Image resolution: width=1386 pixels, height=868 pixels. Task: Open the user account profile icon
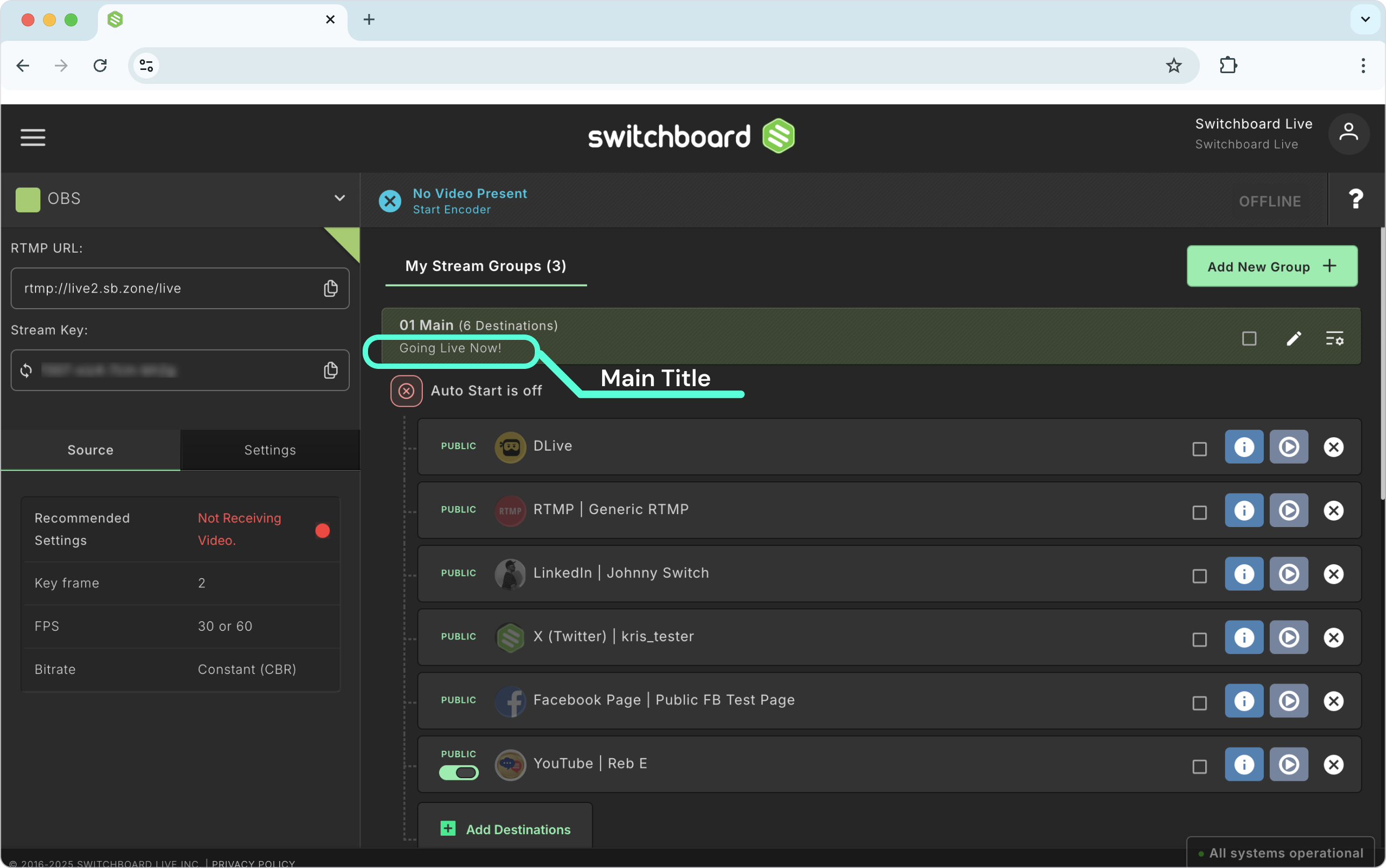[x=1348, y=133]
